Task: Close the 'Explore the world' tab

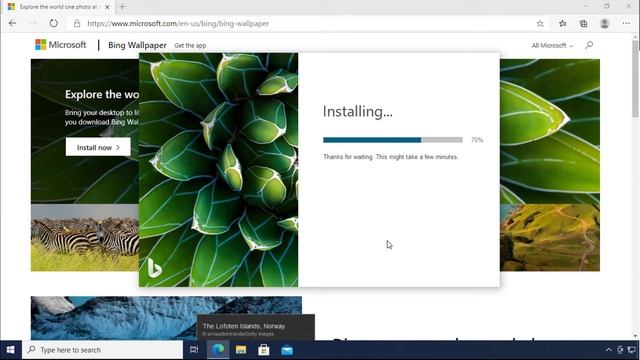Action: (x=107, y=7)
